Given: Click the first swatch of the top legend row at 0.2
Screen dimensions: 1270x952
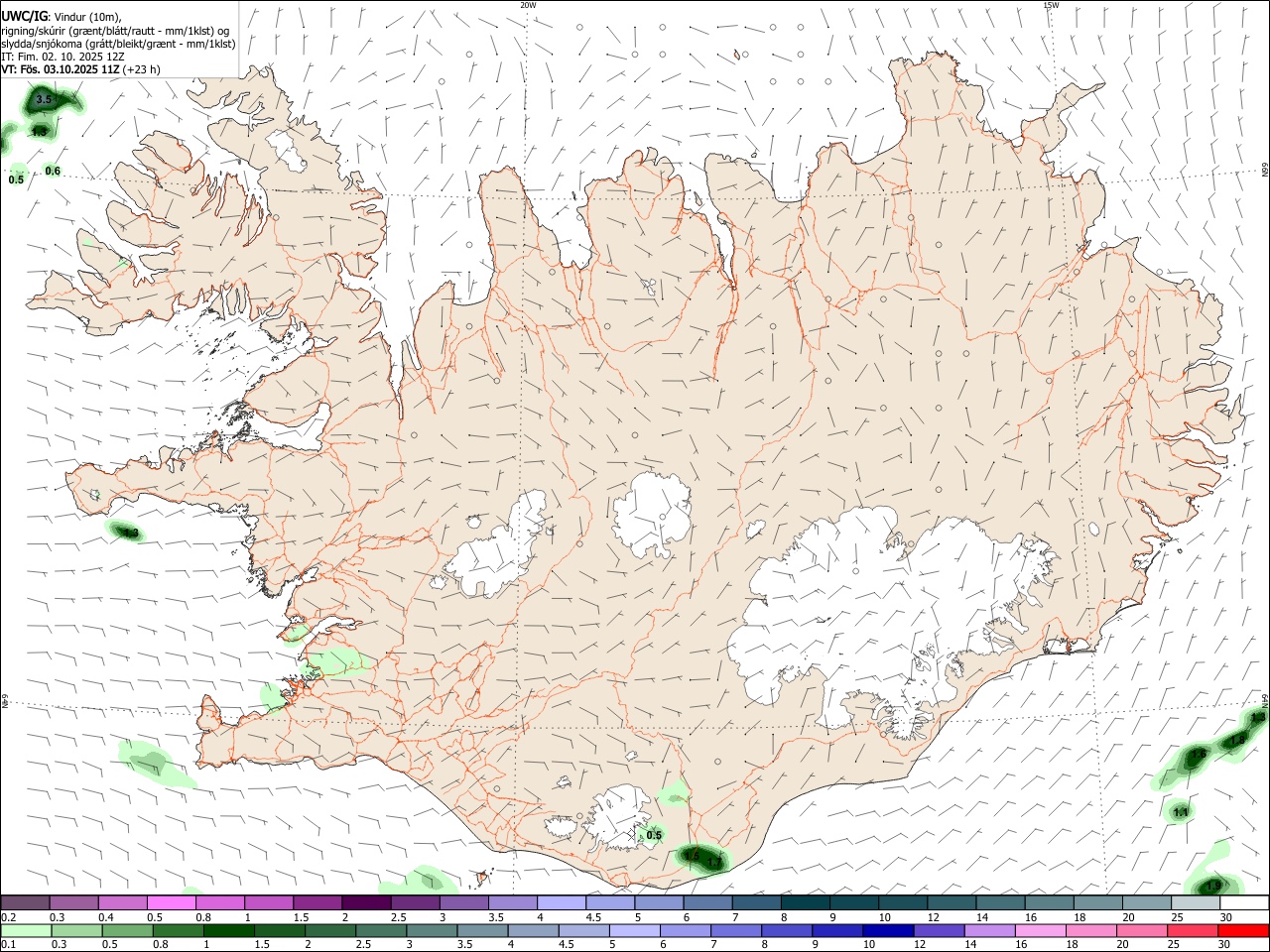Looking at the screenshot, I should click(x=27, y=902).
